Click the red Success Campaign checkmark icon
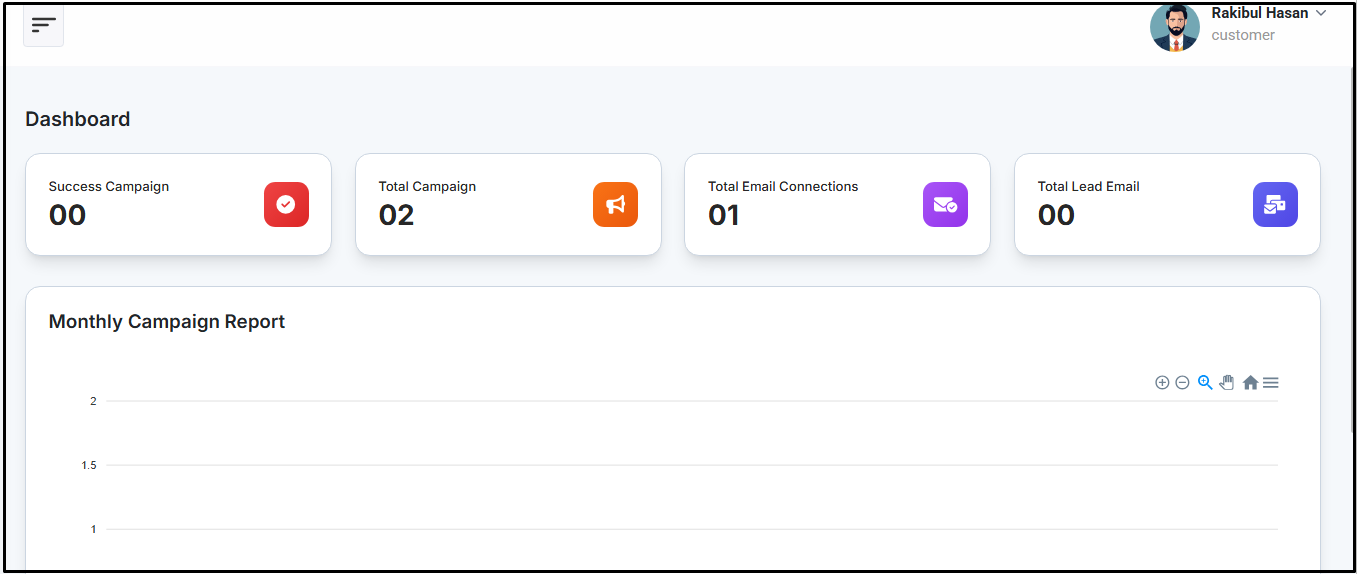 (x=286, y=204)
